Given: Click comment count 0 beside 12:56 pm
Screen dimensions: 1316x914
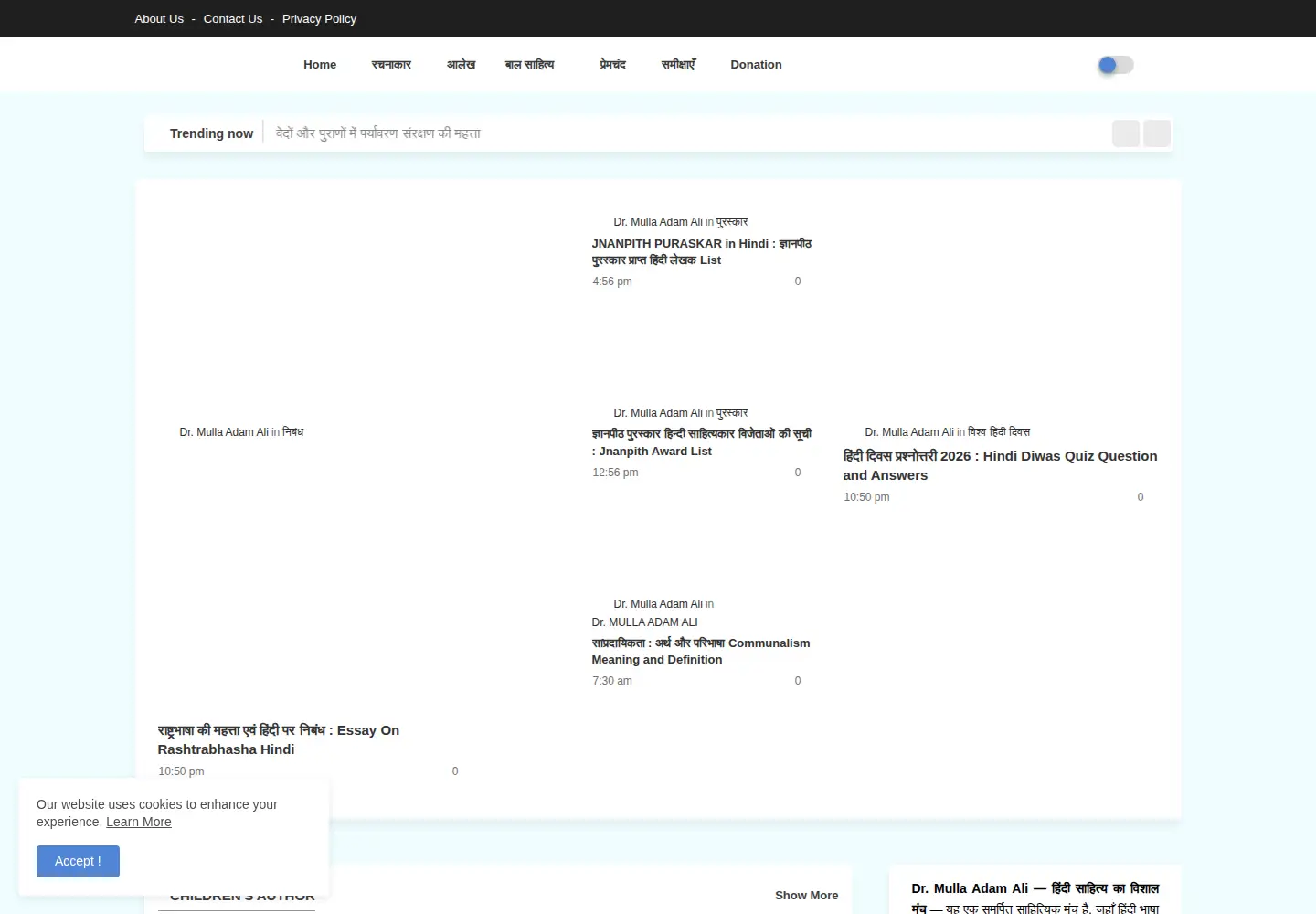Looking at the screenshot, I should [x=798, y=473].
